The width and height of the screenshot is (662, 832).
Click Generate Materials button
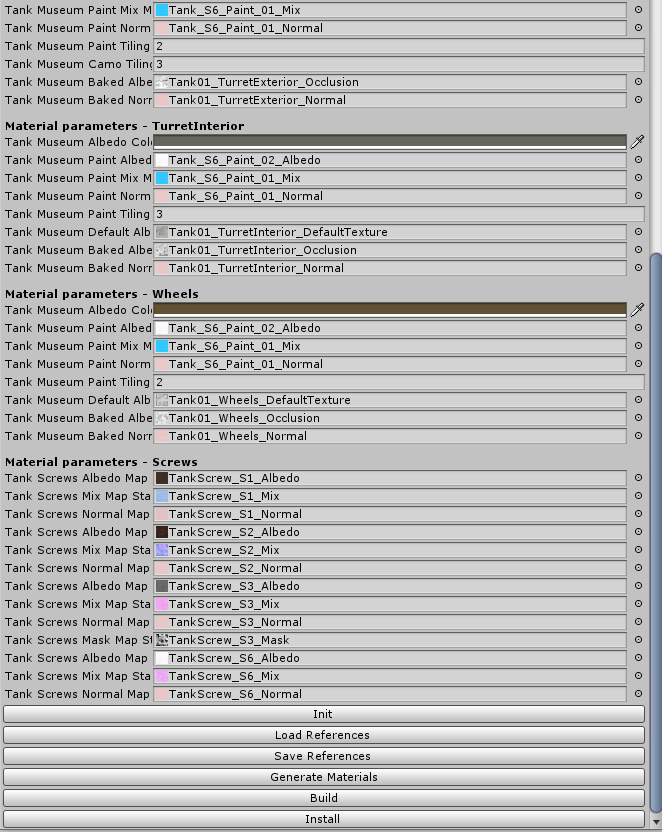324,777
